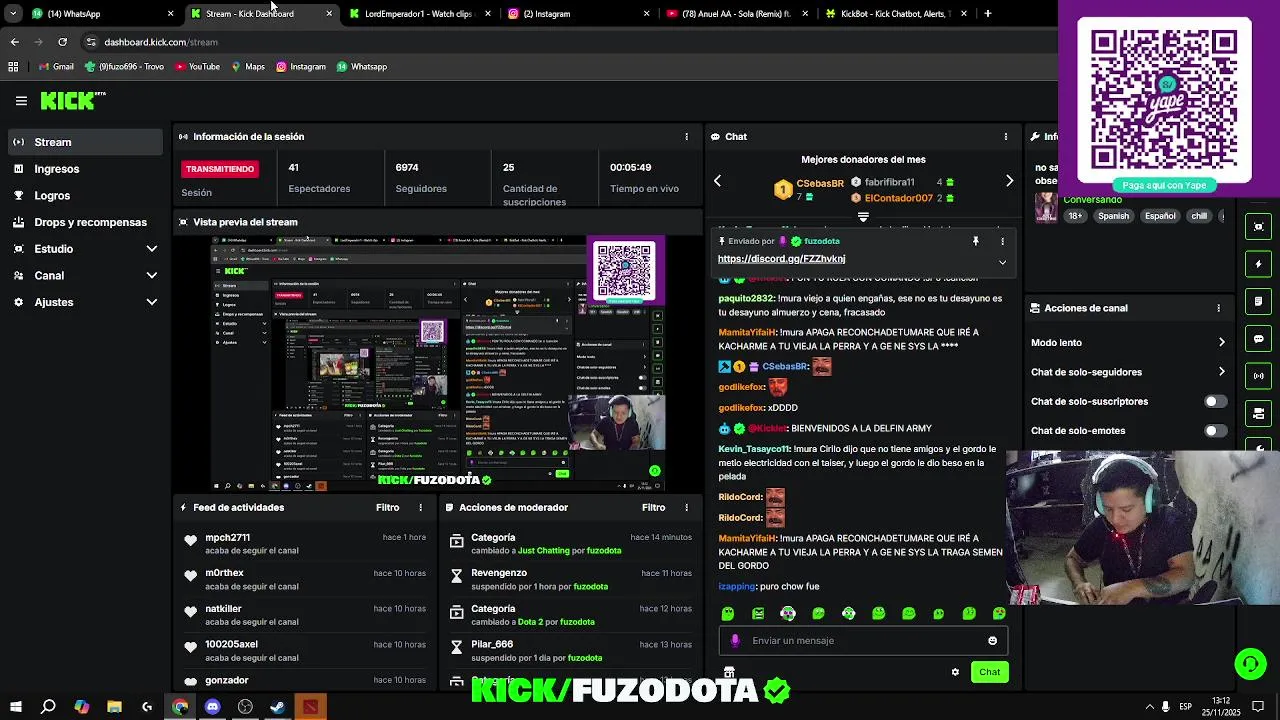
Task: Click chat bubble icon in right toolbar
Action: (1259, 339)
